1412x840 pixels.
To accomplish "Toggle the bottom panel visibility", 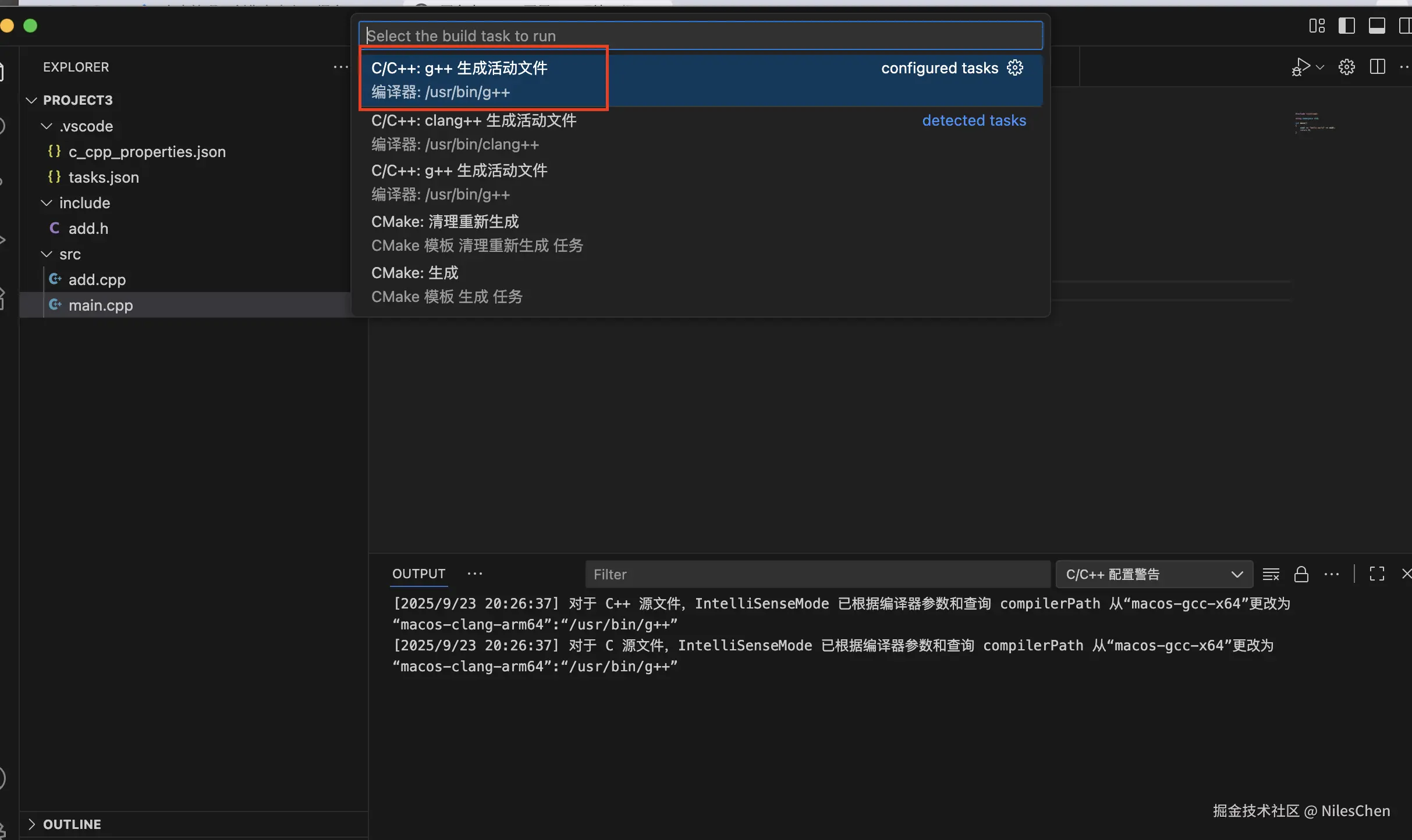I will point(1376,26).
